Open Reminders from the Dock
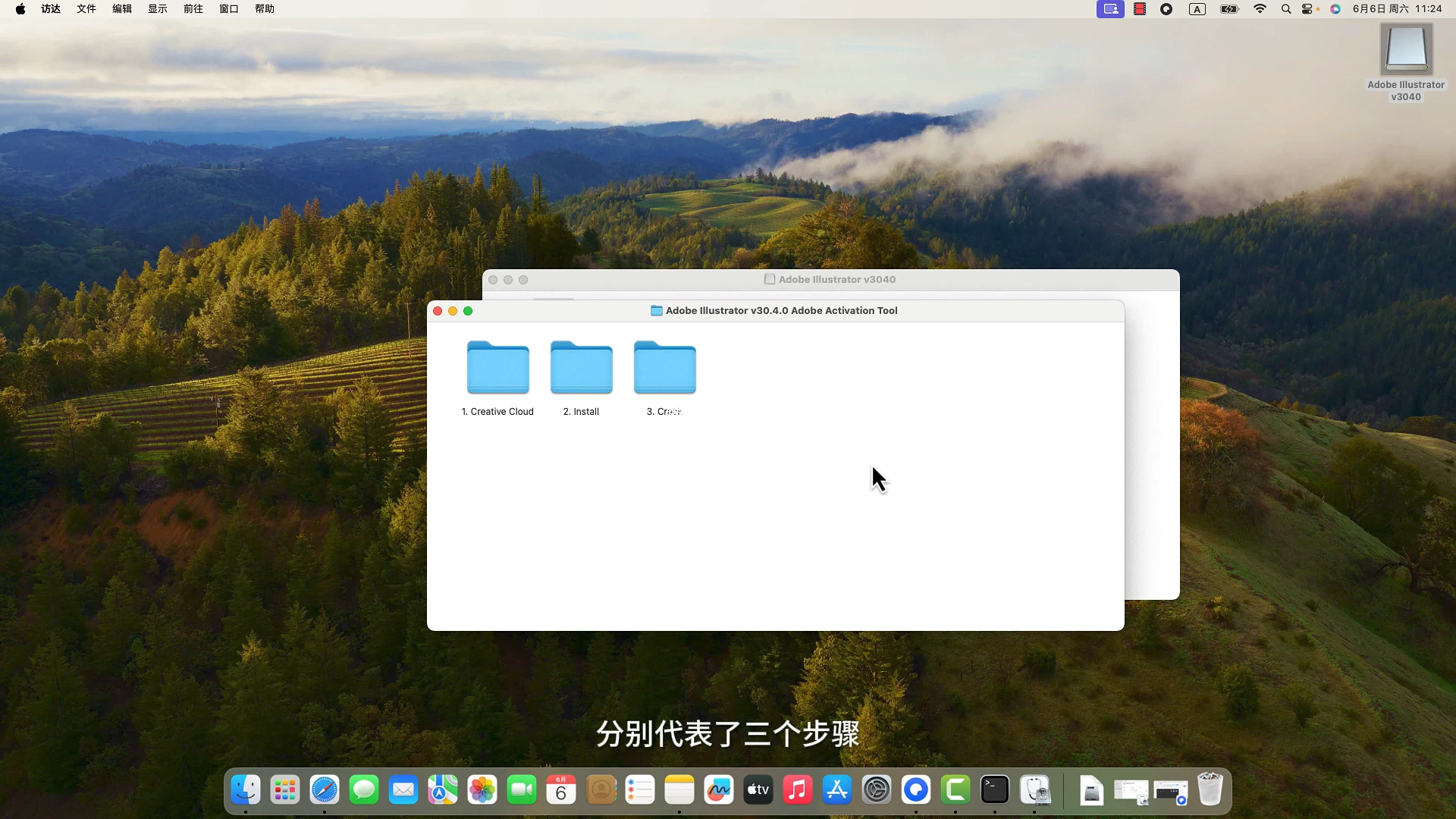 point(640,790)
